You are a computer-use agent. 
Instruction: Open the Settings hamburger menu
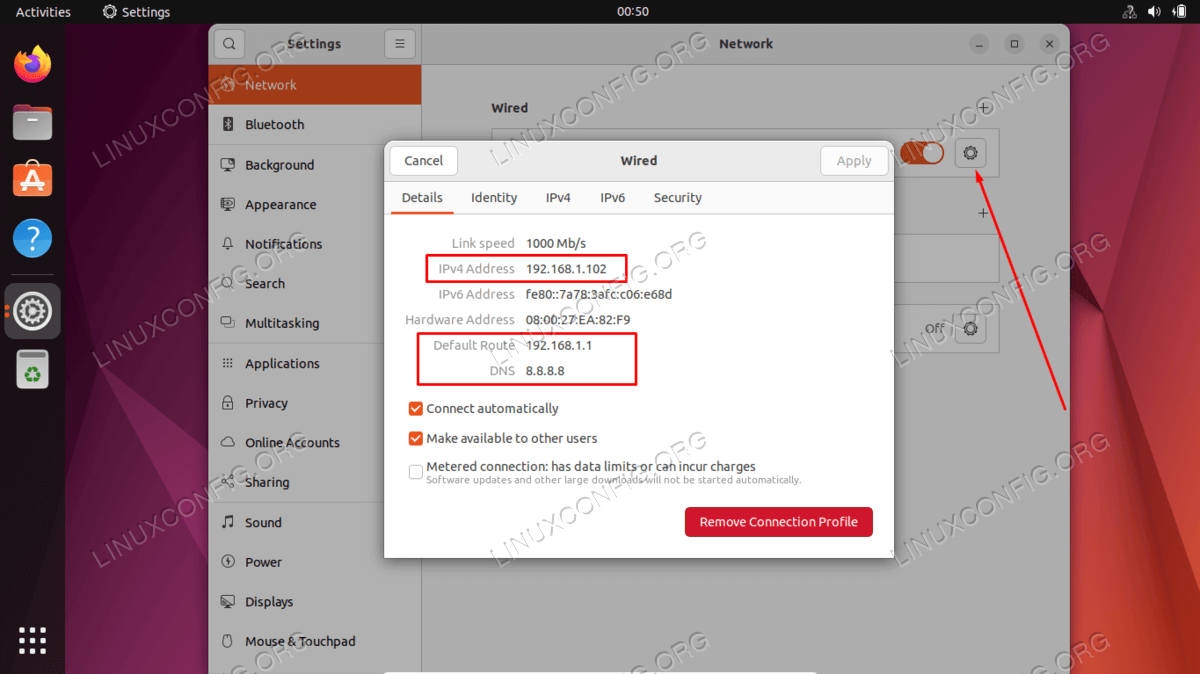coord(399,44)
